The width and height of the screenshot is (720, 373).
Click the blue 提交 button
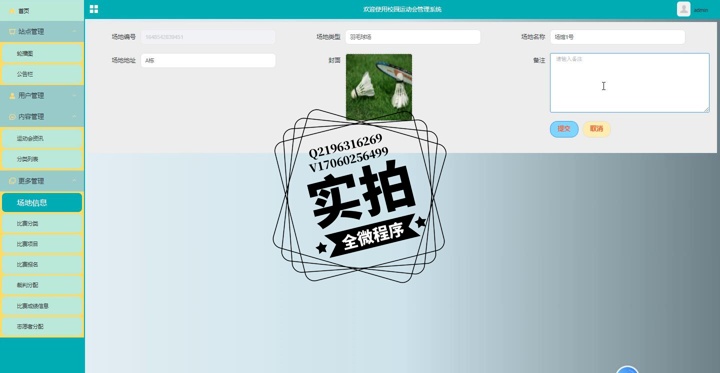564,129
